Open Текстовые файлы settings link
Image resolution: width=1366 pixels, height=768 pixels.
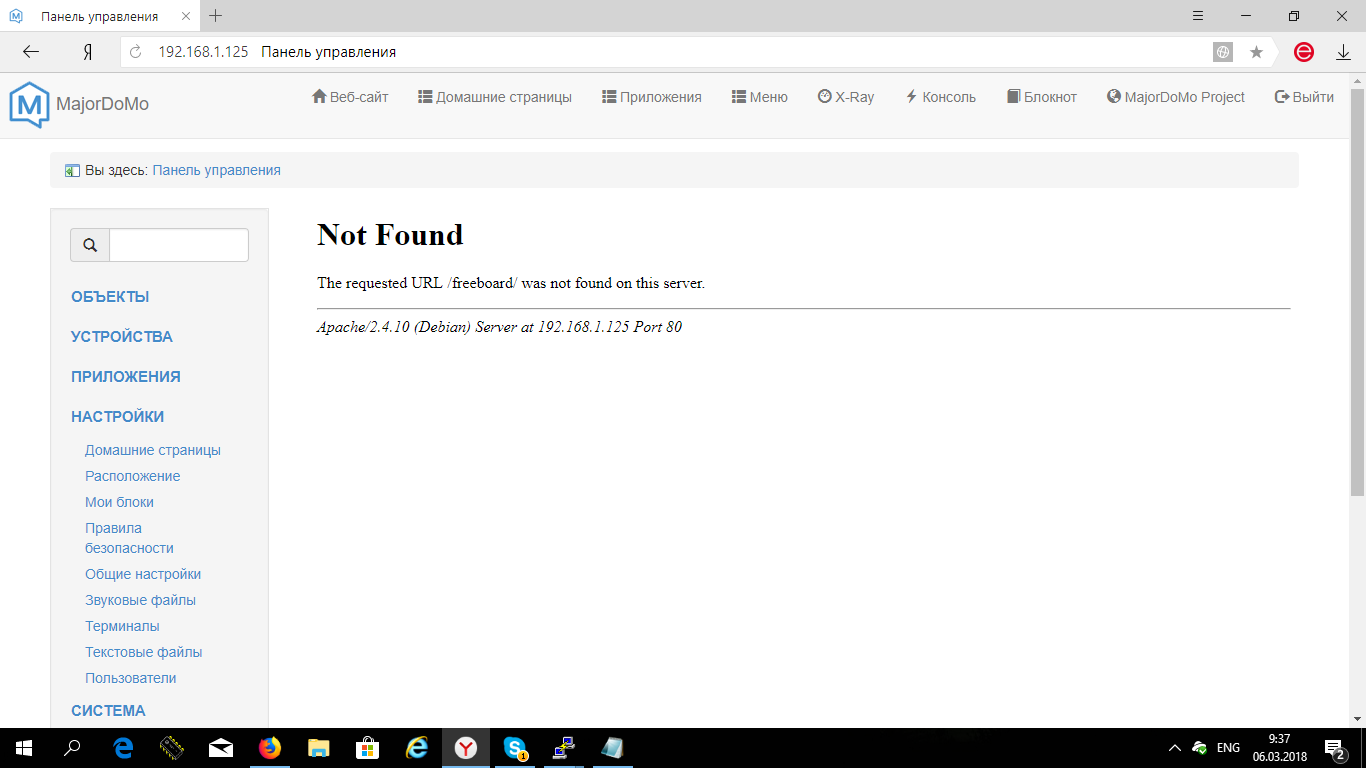(x=144, y=652)
